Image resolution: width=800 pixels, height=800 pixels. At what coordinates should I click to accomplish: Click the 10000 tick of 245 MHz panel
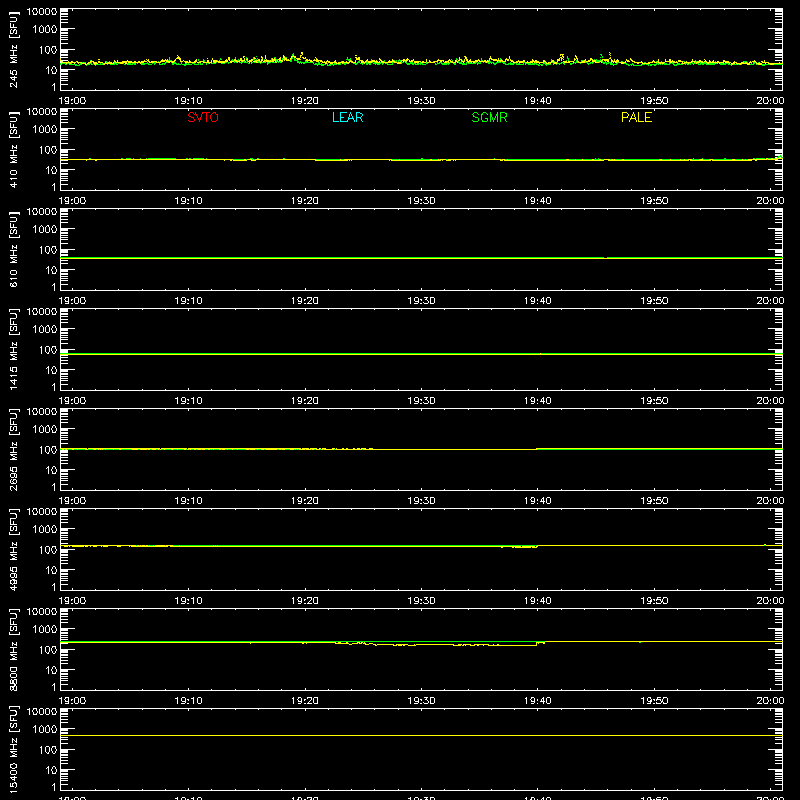coord(42,12)
